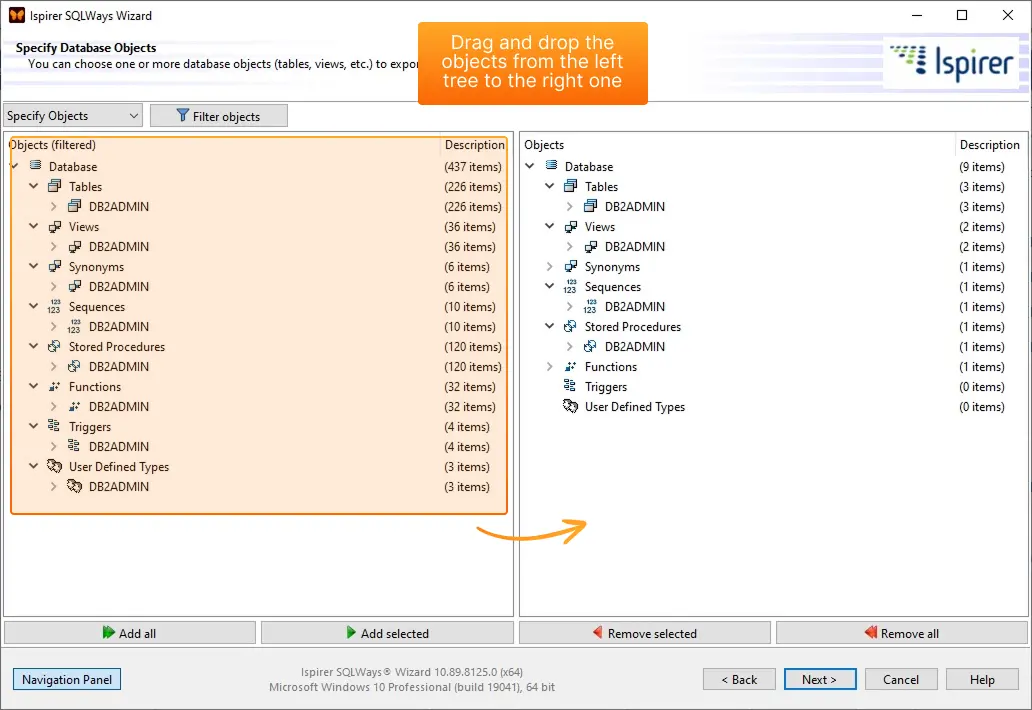Image resolution: width=1032 pixels, height=710 pixels.
Task: Click the Cancel button
Action: [901, 679]
